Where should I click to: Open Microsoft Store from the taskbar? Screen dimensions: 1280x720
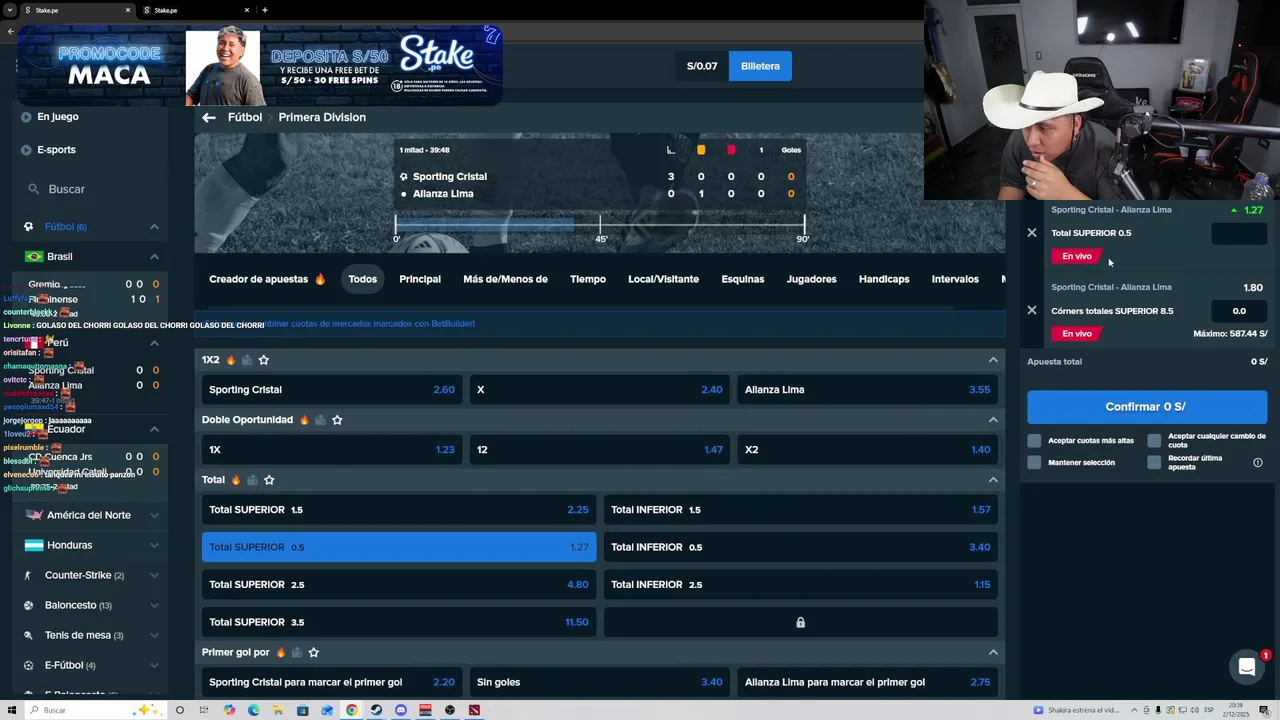click(302, 710)
